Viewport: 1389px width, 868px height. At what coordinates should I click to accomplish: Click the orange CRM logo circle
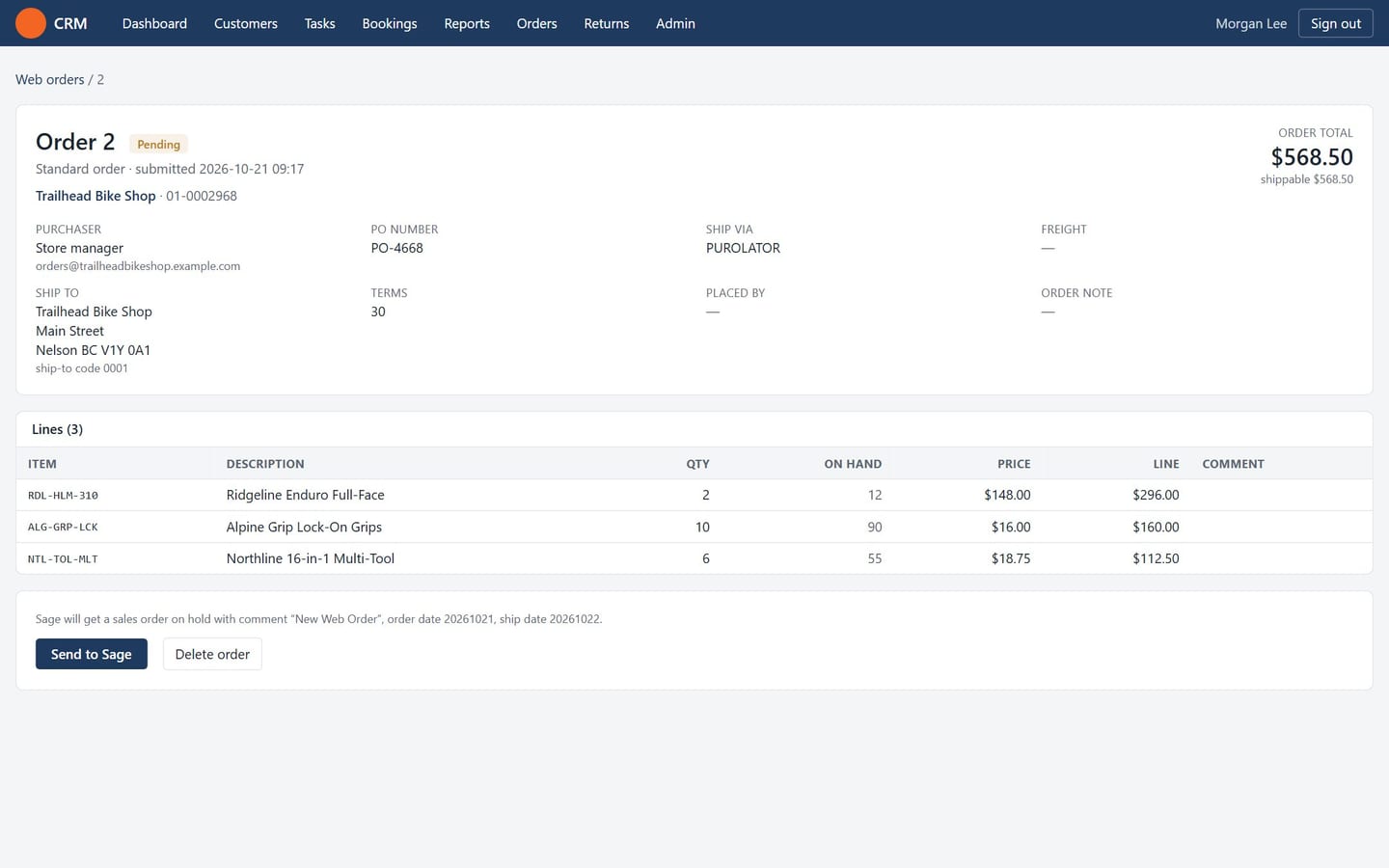point(31,23)
